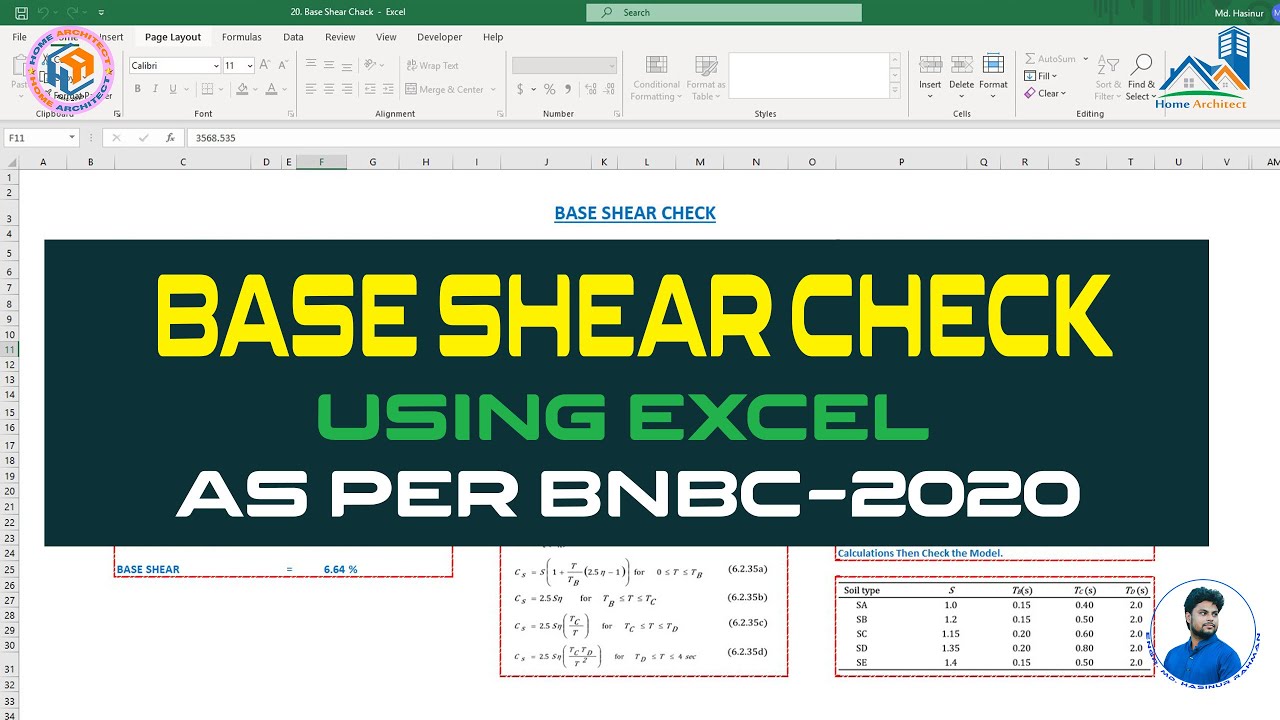
Task: Switch to the Developer tab
Action: click(440, 37)
